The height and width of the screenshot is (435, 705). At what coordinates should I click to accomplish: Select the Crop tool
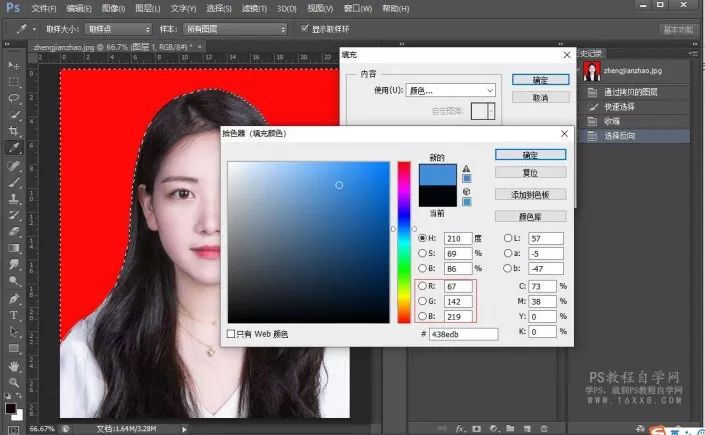(14, 131)
